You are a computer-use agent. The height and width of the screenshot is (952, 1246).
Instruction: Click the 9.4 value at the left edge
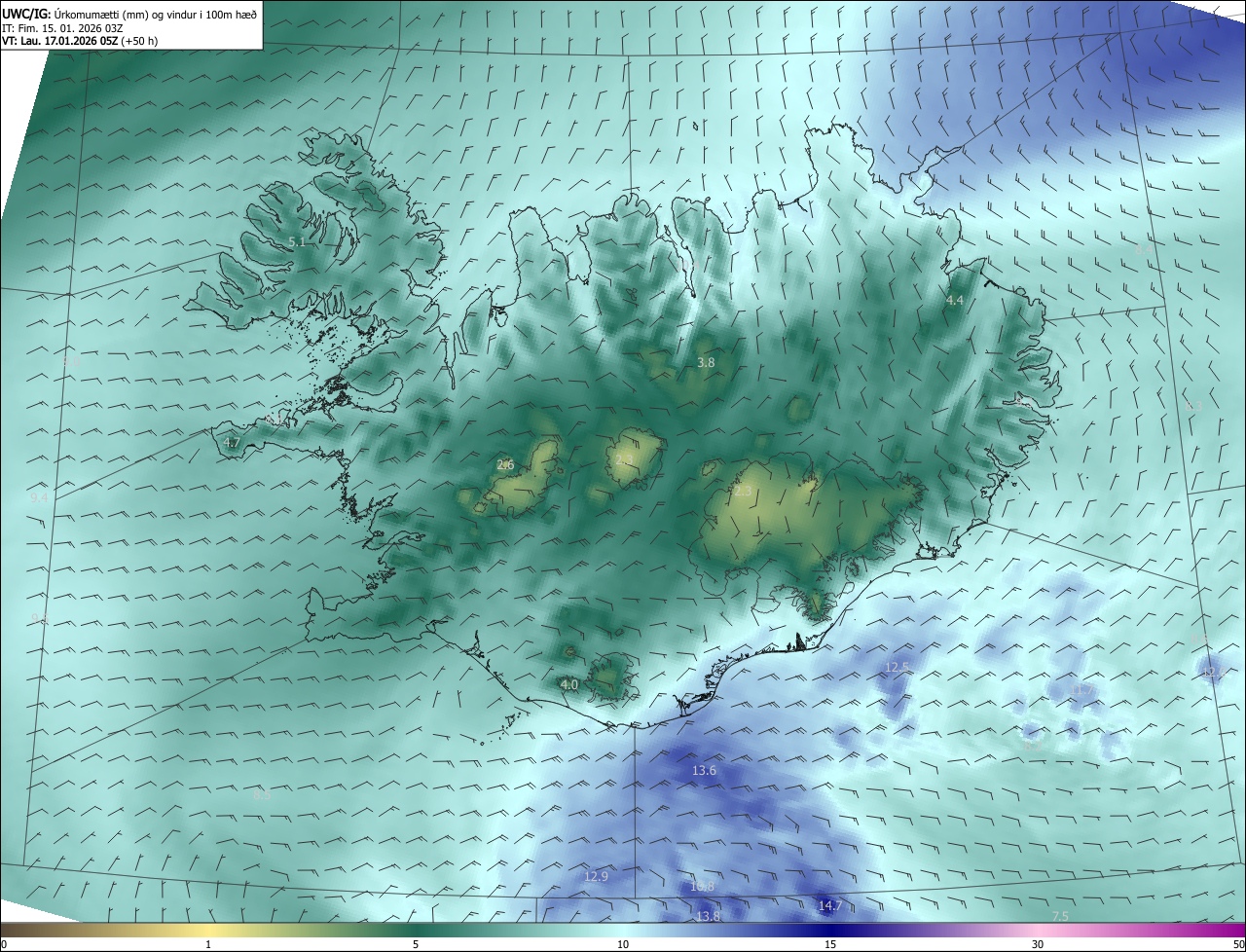tap(39, 497)
